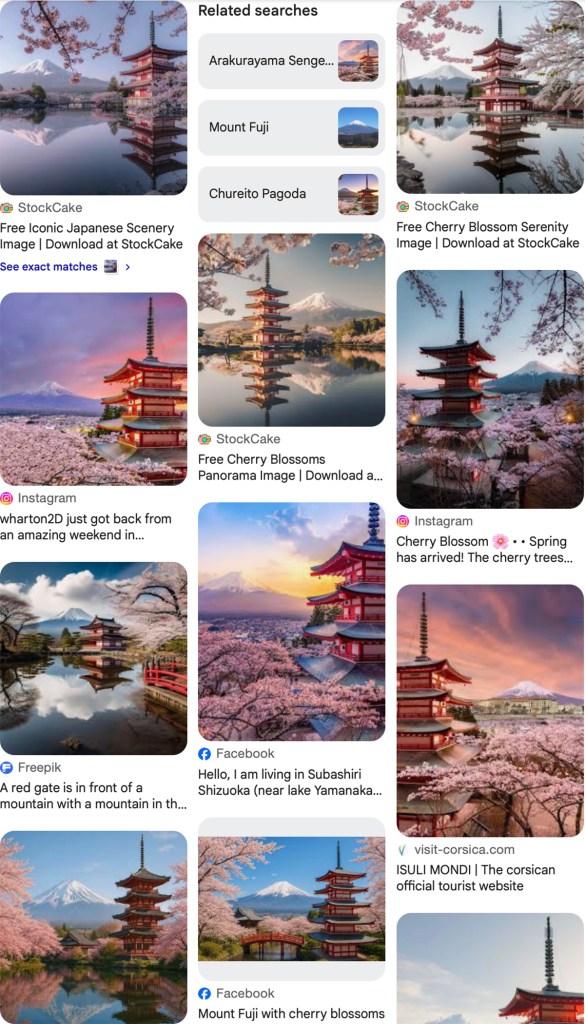Open Free Cherry Blossom Serenity Image link
This screenshot has width=585, height=1024.
[x=487, y=235]
